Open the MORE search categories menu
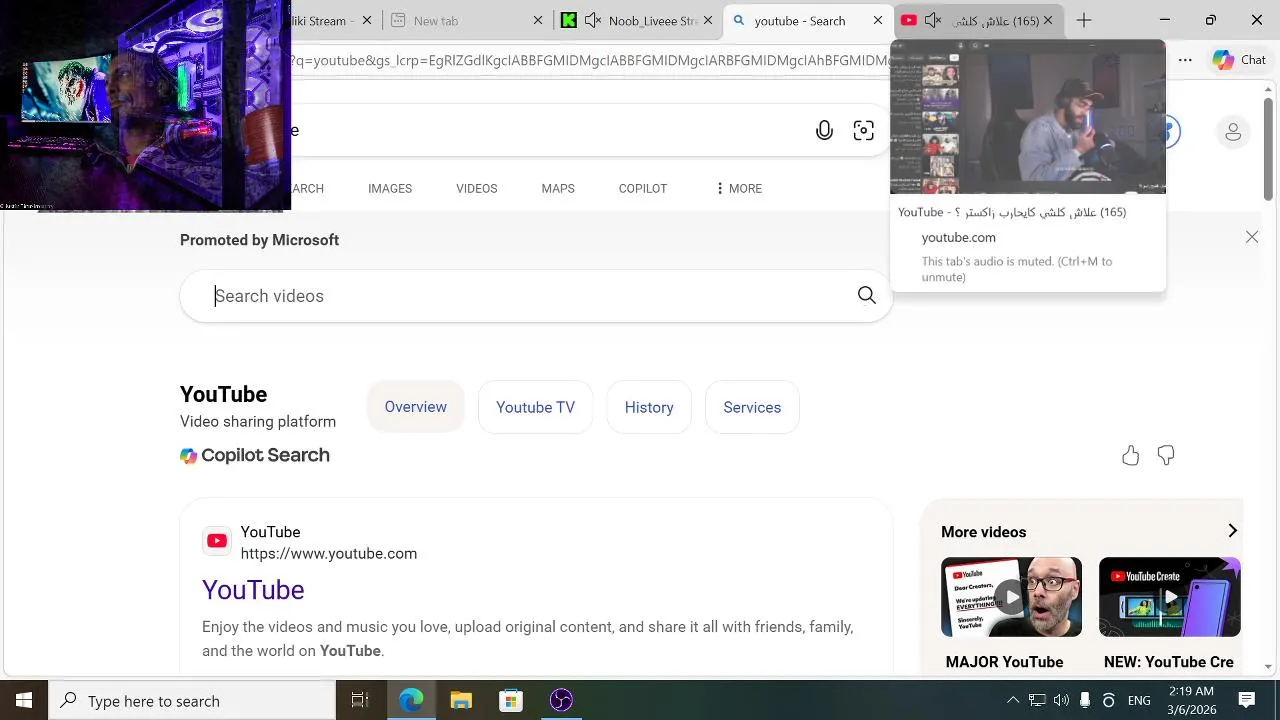Viewport: 1280px width, 720px height. (x=738, y=188)
